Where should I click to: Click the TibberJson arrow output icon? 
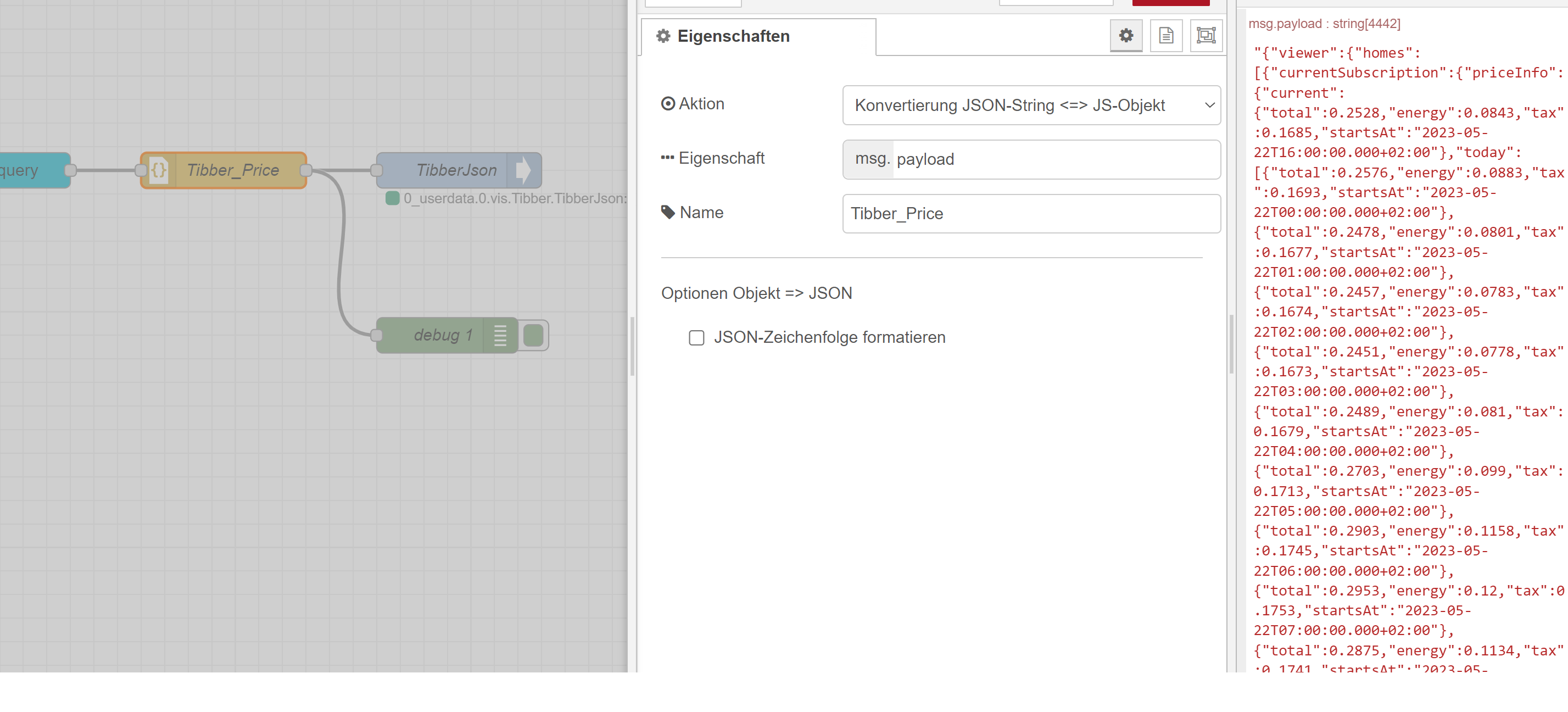tap(523, 170)
